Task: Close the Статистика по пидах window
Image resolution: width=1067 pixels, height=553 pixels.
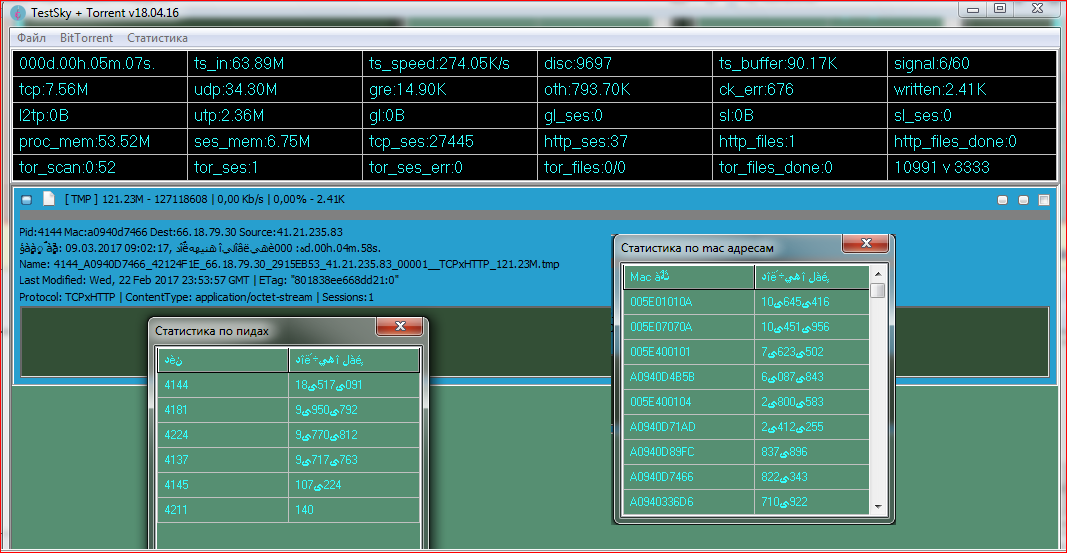Action: coord(400,326)
